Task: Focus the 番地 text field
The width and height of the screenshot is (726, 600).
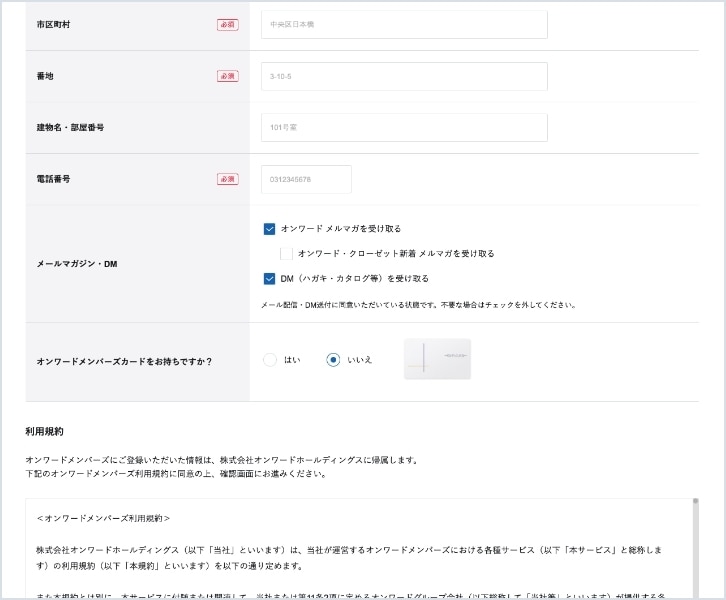Action: [404, 76]
